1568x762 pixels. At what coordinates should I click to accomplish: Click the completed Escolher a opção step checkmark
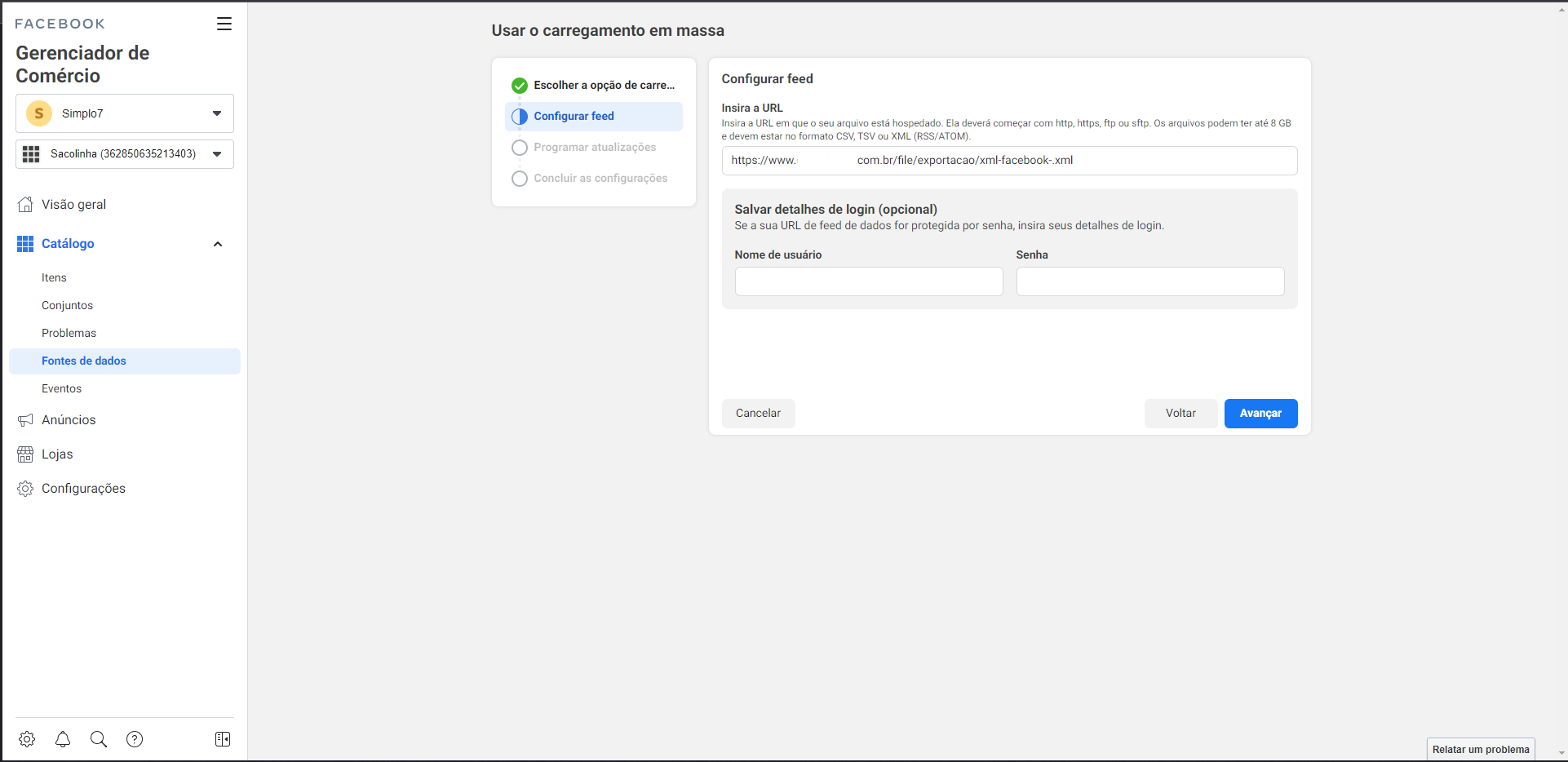pyautogui.click(x=520, y=86)
